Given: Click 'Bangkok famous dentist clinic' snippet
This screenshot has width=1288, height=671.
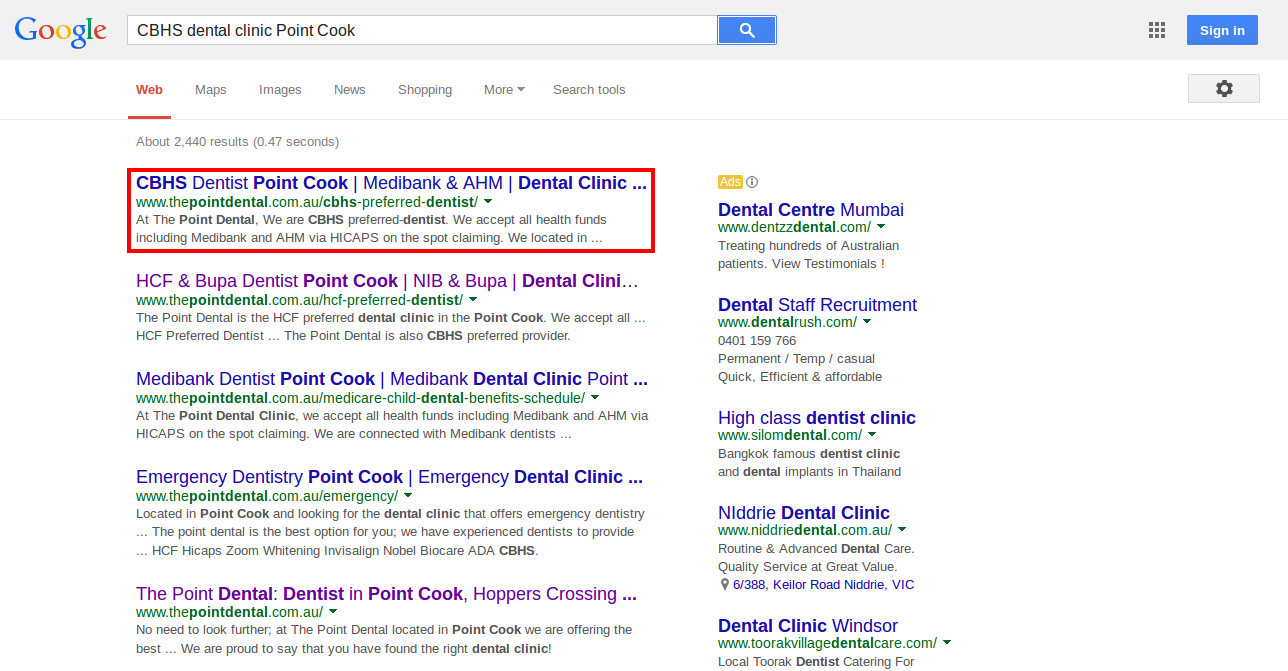Looking at the screenshot, I should [809, 454].
